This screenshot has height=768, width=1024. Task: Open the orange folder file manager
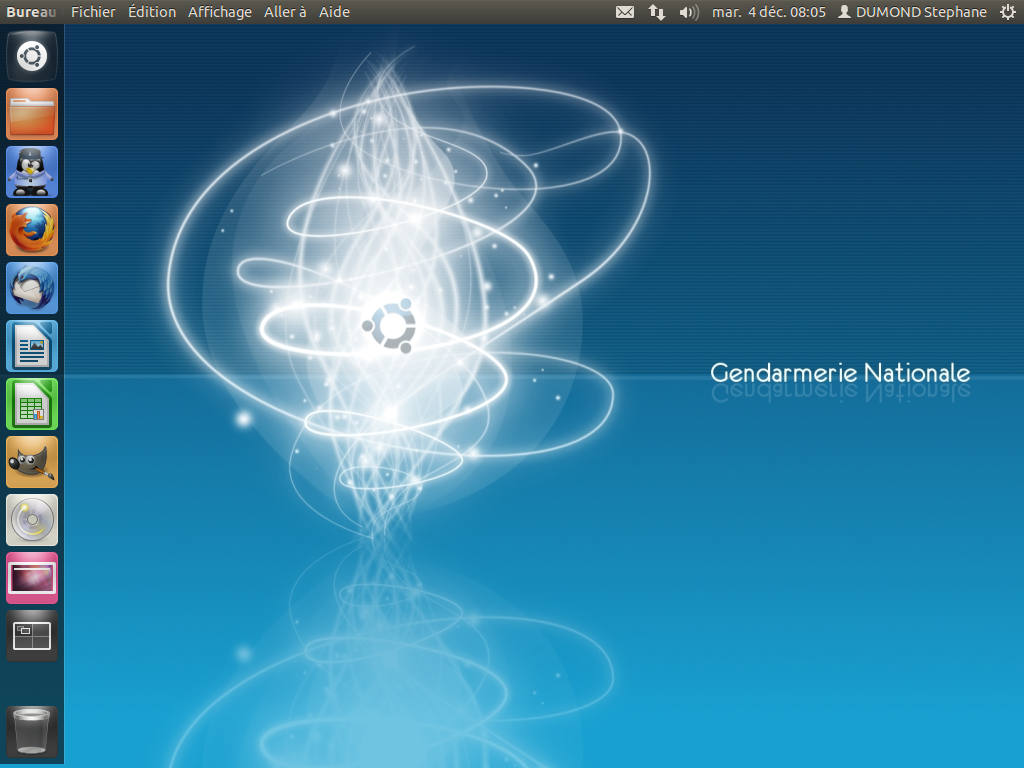31,114
